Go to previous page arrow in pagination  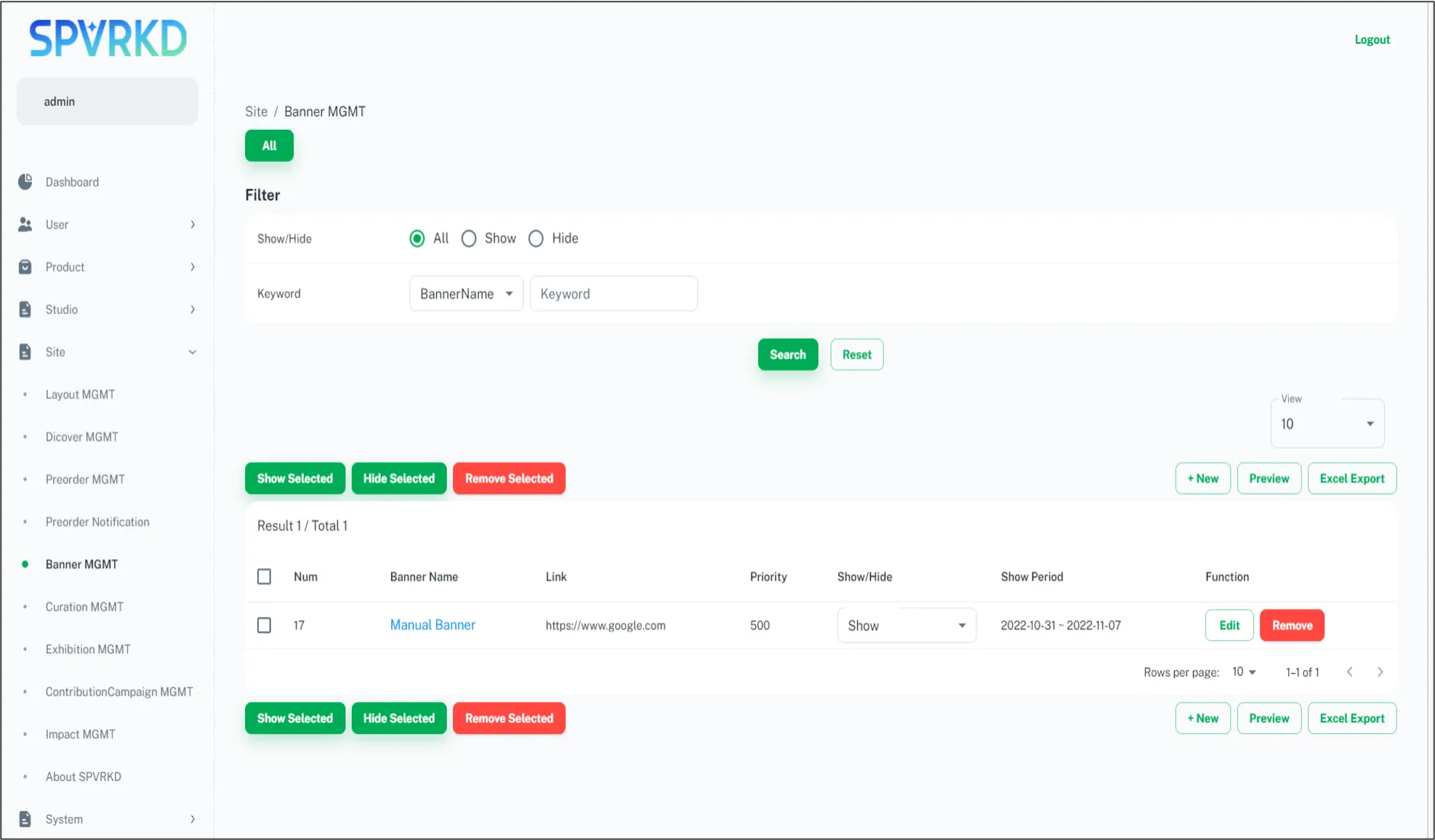(x=1349, y=672)
